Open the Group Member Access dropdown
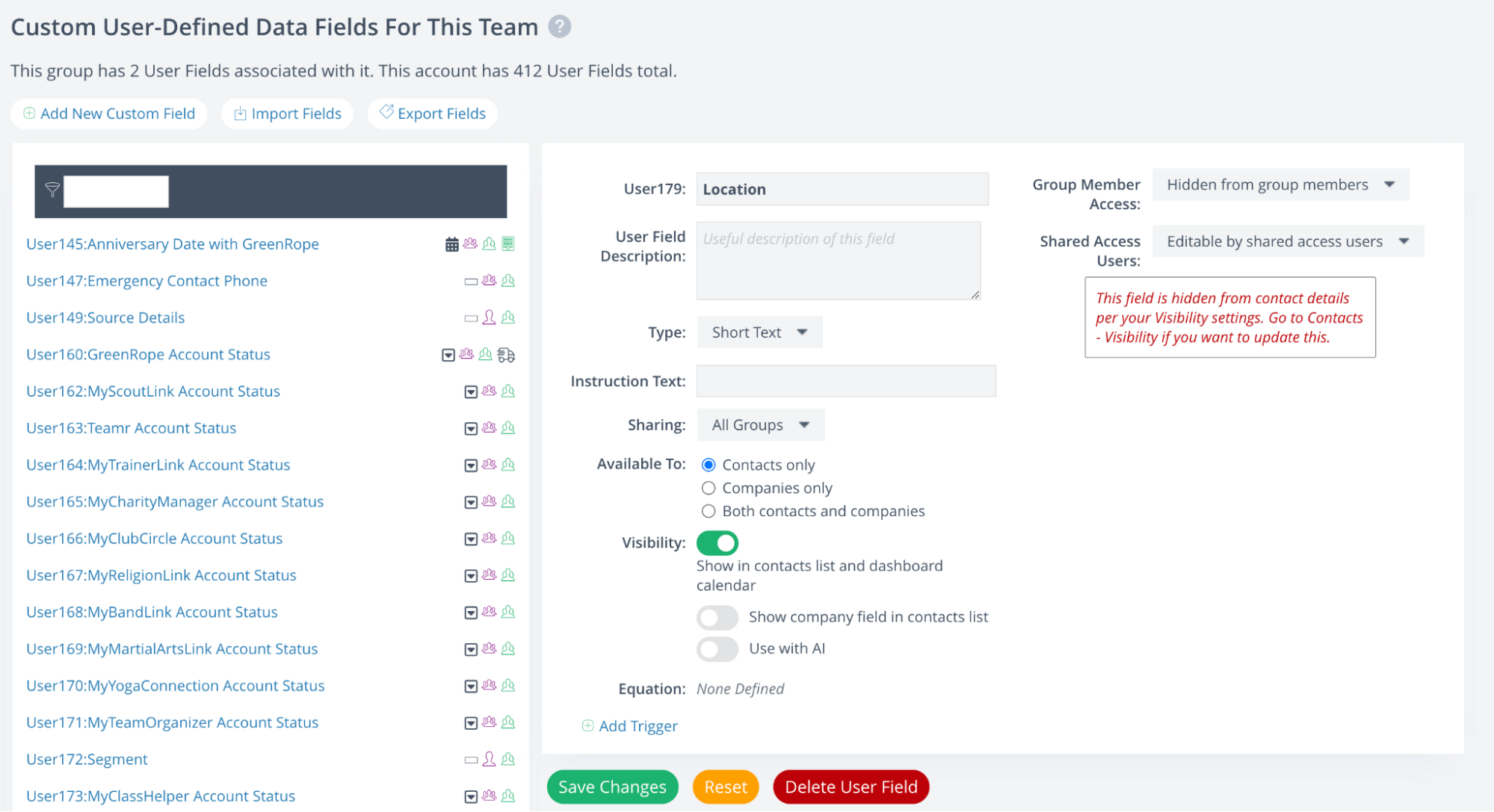 [1280, 185]
